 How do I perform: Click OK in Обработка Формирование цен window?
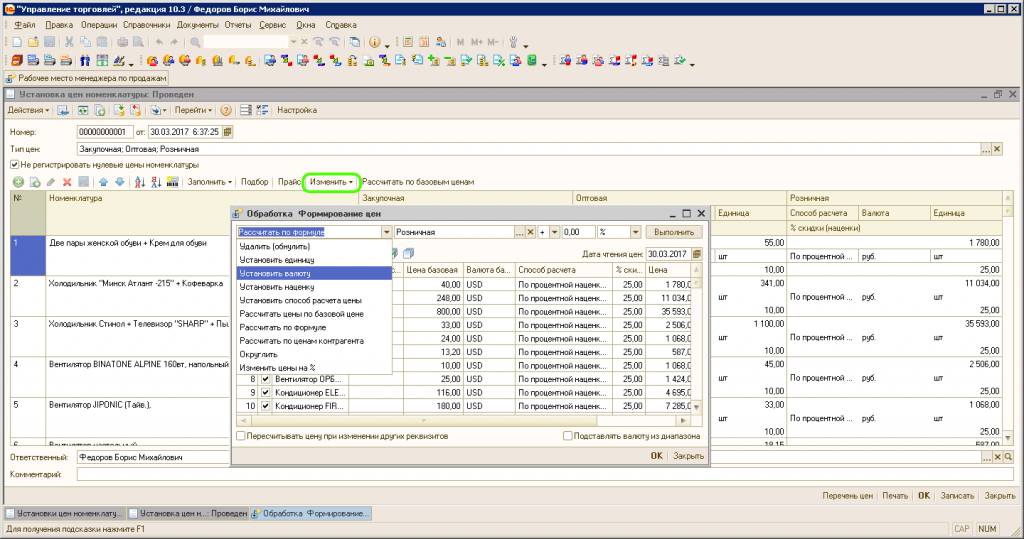656,456
